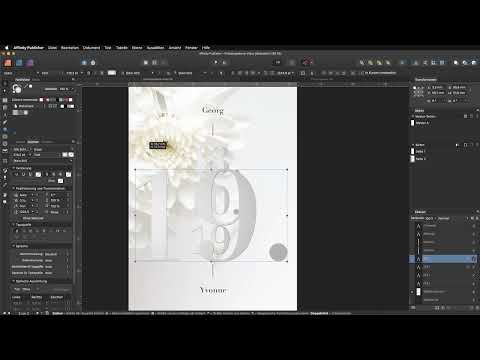Click the red-purple snapping magnet toolbar icon
Screen dimensions: 480x360
pos(307,62)
